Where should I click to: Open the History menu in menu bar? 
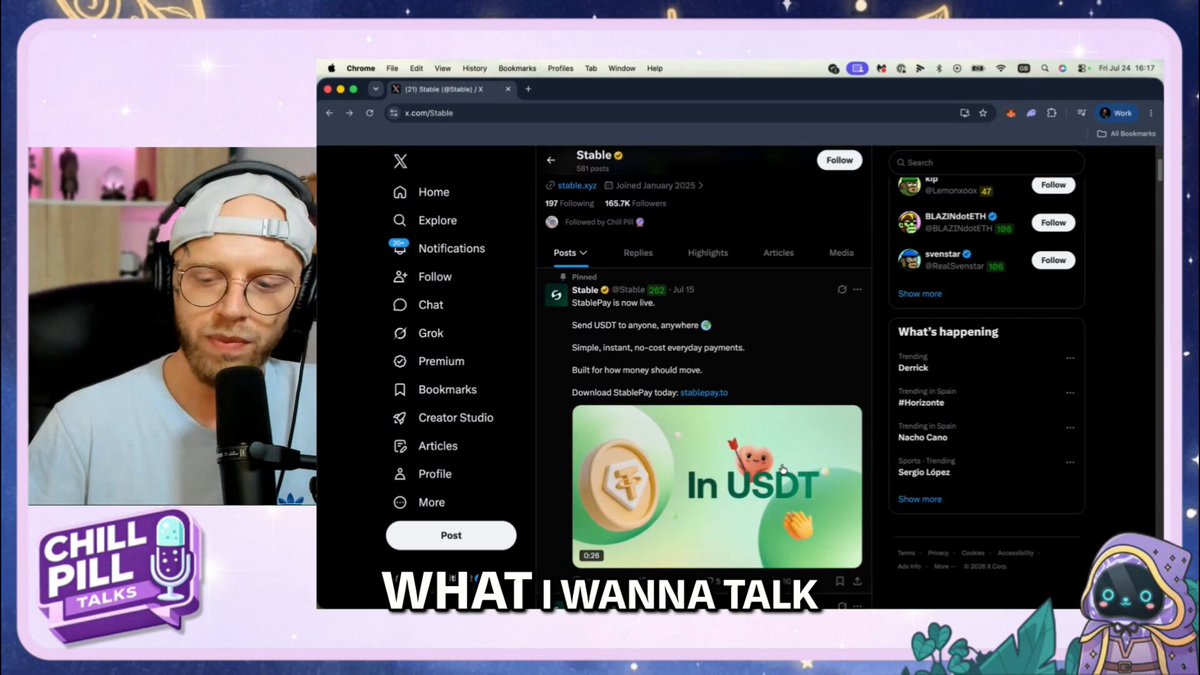[x=475, y=68]
